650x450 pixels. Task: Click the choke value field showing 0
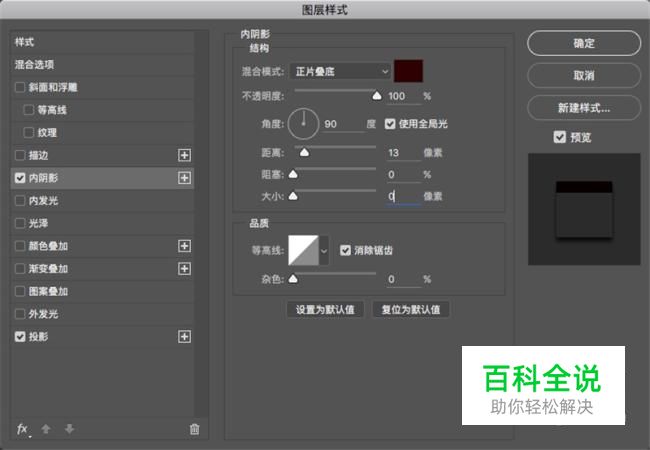coord(403,175)
